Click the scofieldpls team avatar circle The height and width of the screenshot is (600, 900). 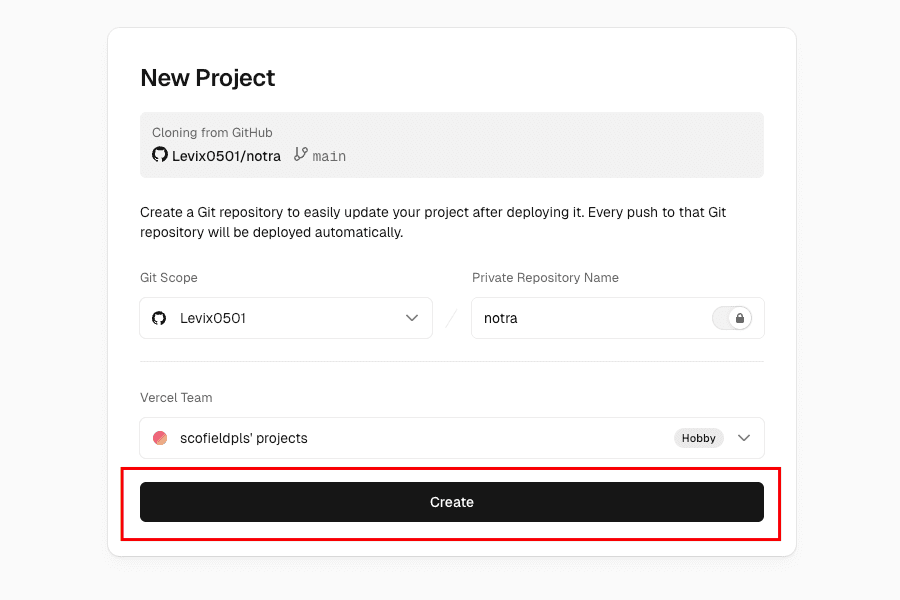tap(160, 438)
